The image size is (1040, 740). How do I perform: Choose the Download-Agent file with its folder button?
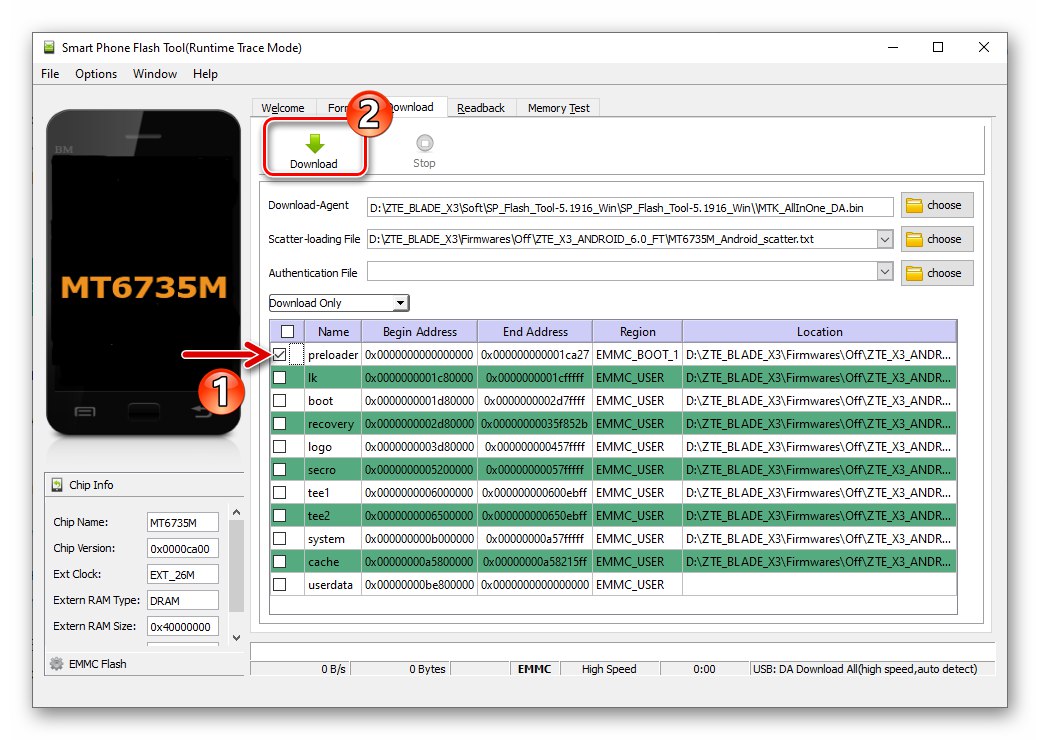tap(937, 206)
